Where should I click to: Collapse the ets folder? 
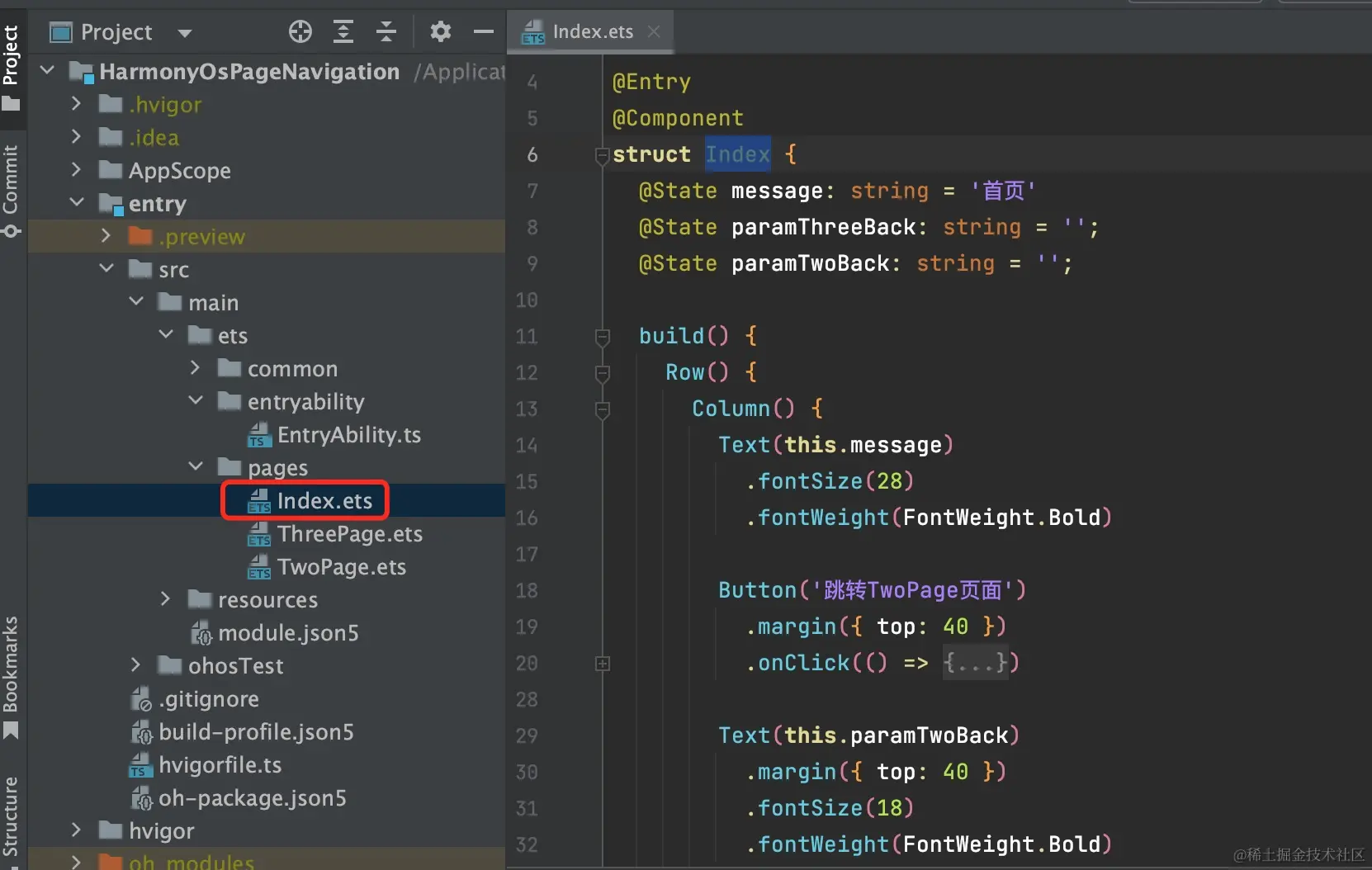(x=166, y=335)
